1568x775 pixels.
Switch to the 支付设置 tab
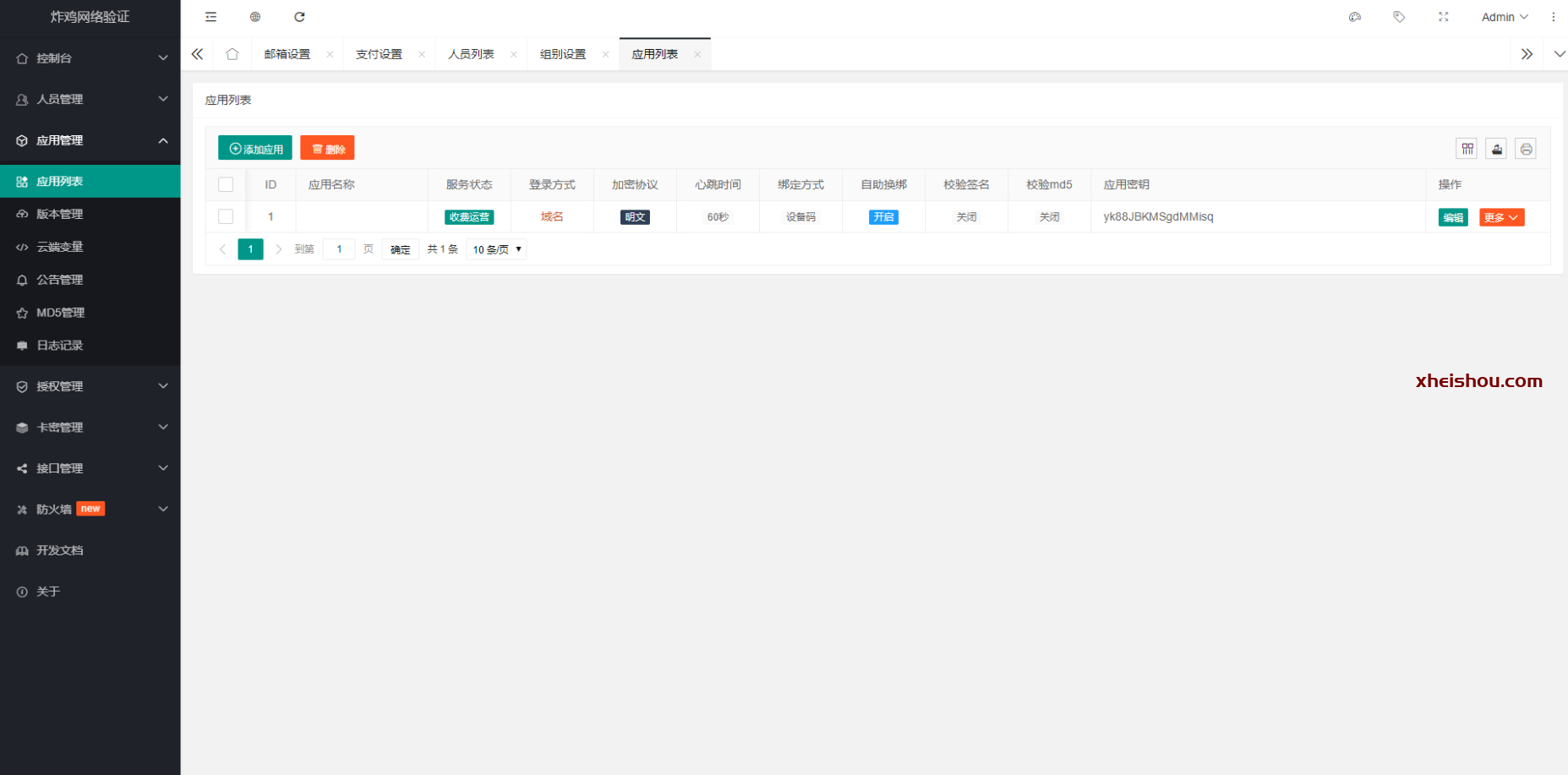[x=380, y=54]
